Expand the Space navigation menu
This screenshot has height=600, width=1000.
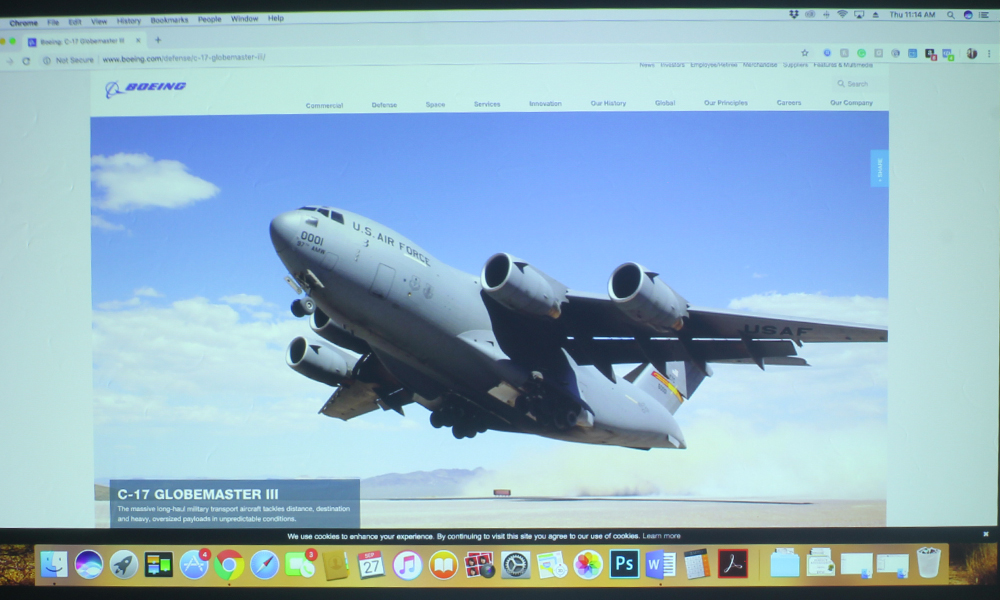click(x=435, y=105)
